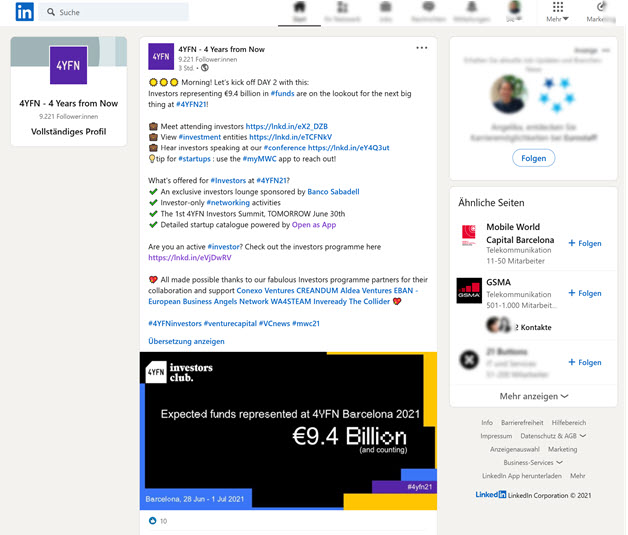
Task: Open the GSMA page title
Action: click(x=499, y=282)
